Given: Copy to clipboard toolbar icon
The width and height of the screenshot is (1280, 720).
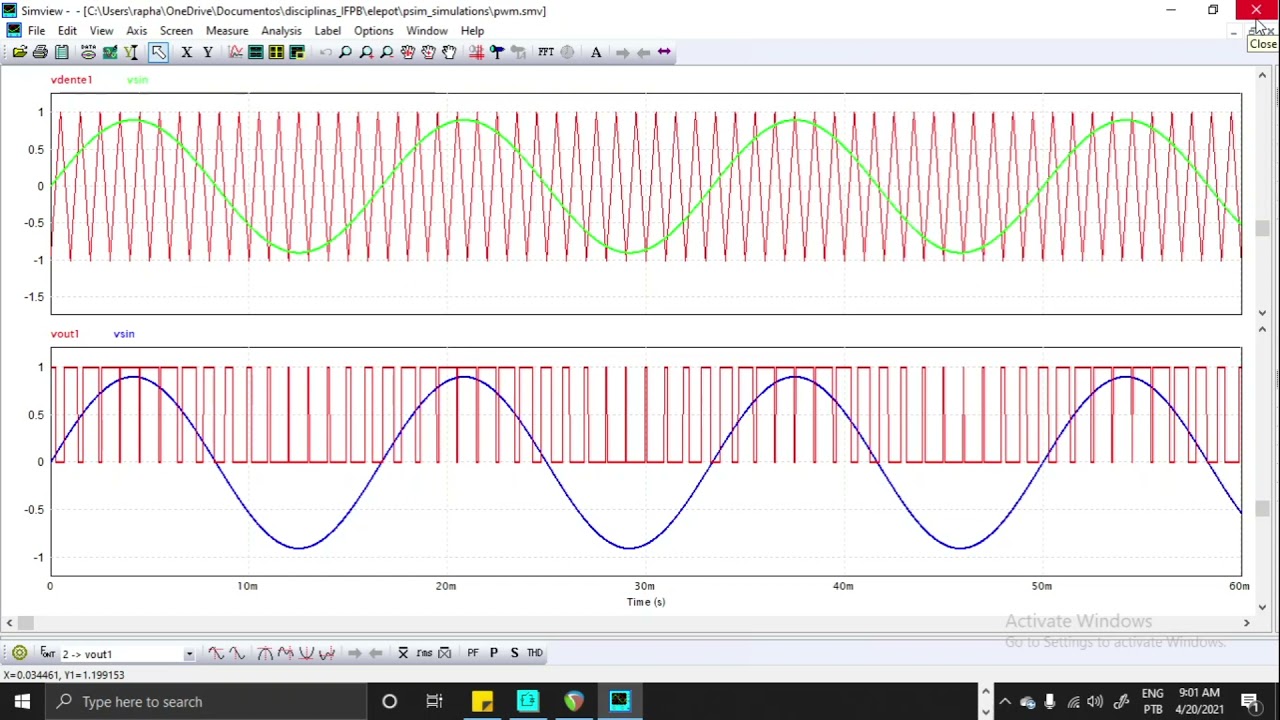Looking at the screenshot, I should (x=61, y=52).
